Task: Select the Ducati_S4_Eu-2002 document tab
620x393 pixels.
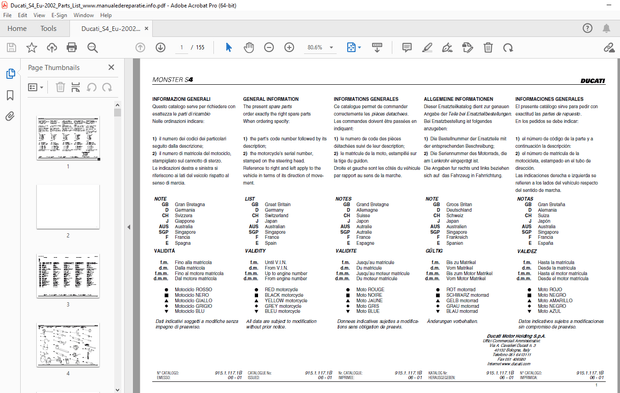Action: click(111, 28)
